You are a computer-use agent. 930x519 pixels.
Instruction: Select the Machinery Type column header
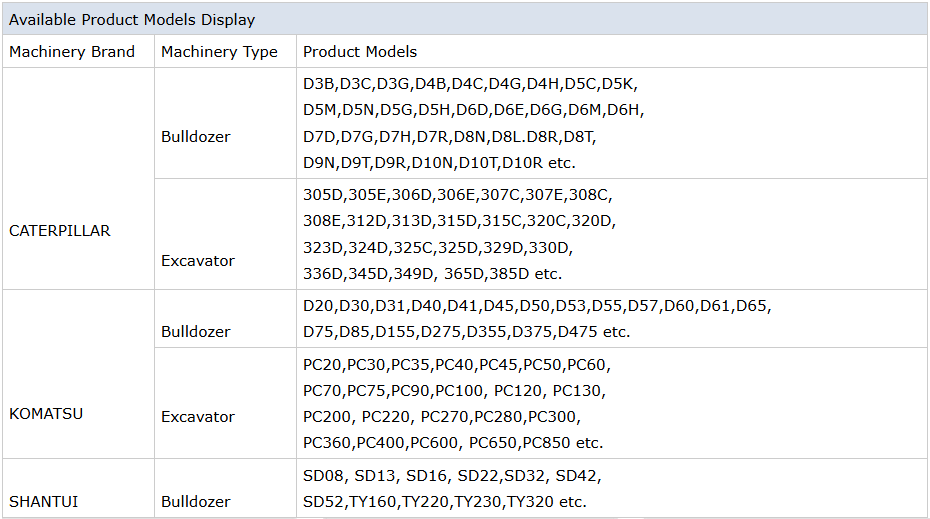(x=219, y=52)
